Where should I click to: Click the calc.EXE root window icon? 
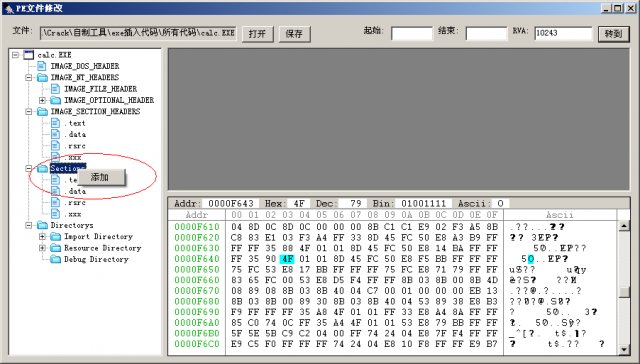point(29,55)
